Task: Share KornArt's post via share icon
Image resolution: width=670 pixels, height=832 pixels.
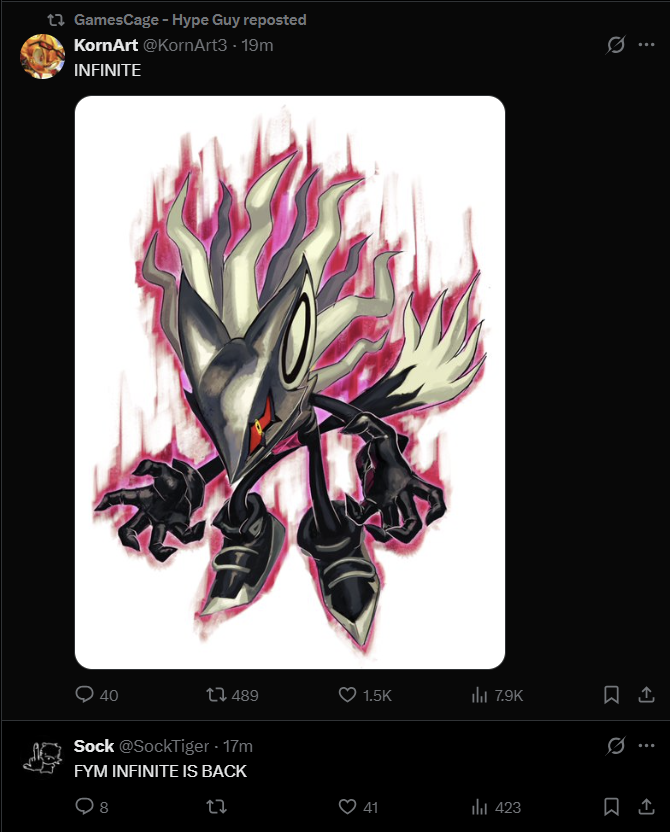Action: (x=646, y=695)
